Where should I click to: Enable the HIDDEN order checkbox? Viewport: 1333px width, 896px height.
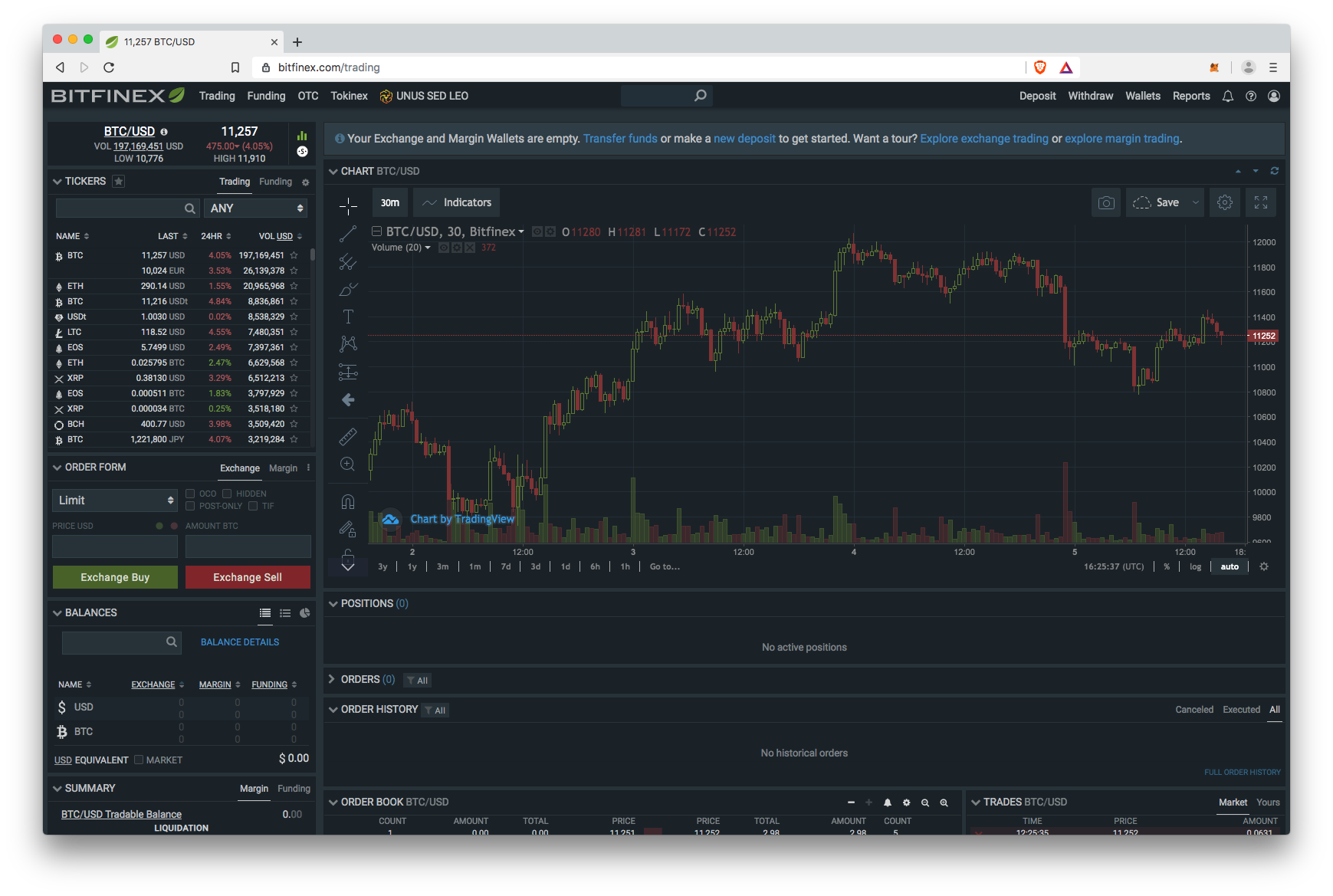227,494
